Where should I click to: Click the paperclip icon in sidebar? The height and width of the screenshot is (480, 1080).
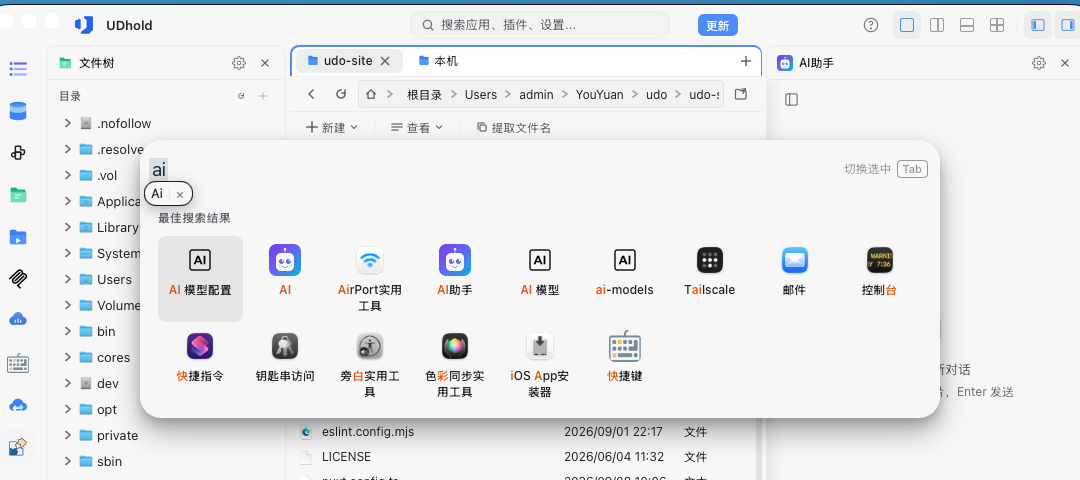pos(18,278)
